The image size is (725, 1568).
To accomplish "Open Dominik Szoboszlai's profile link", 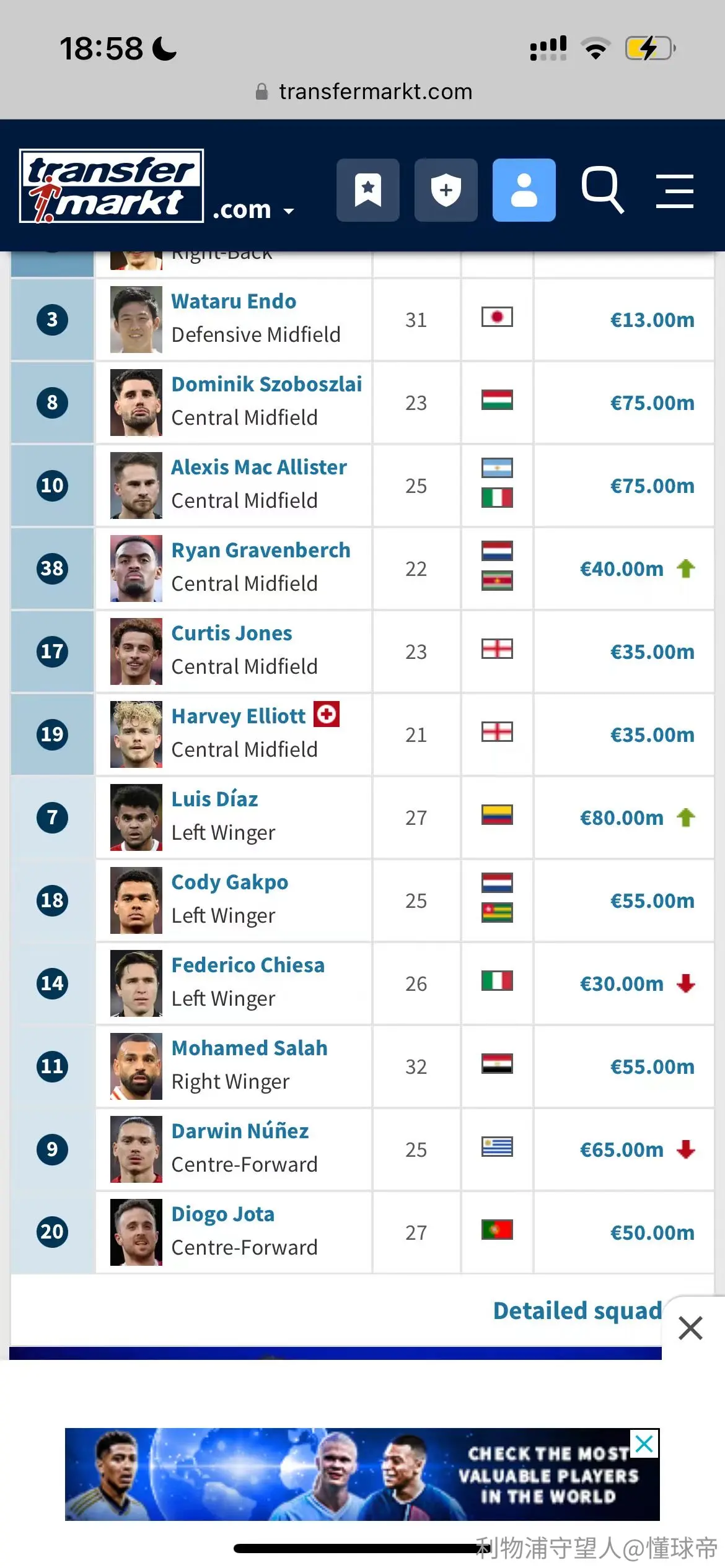I will coord(266,384).
